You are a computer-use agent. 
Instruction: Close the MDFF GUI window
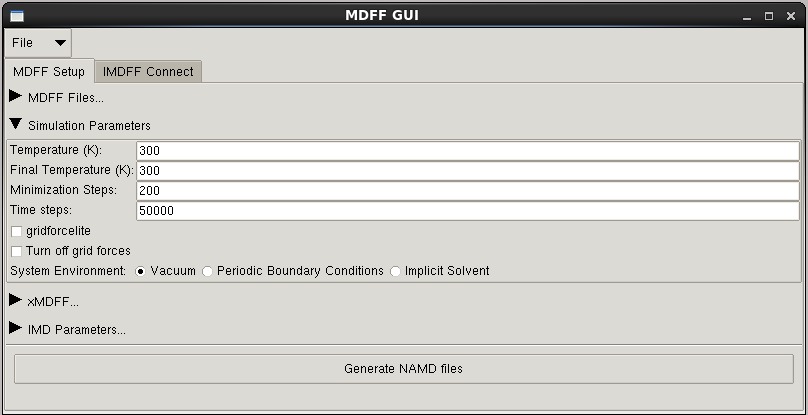tap(789, 17)
